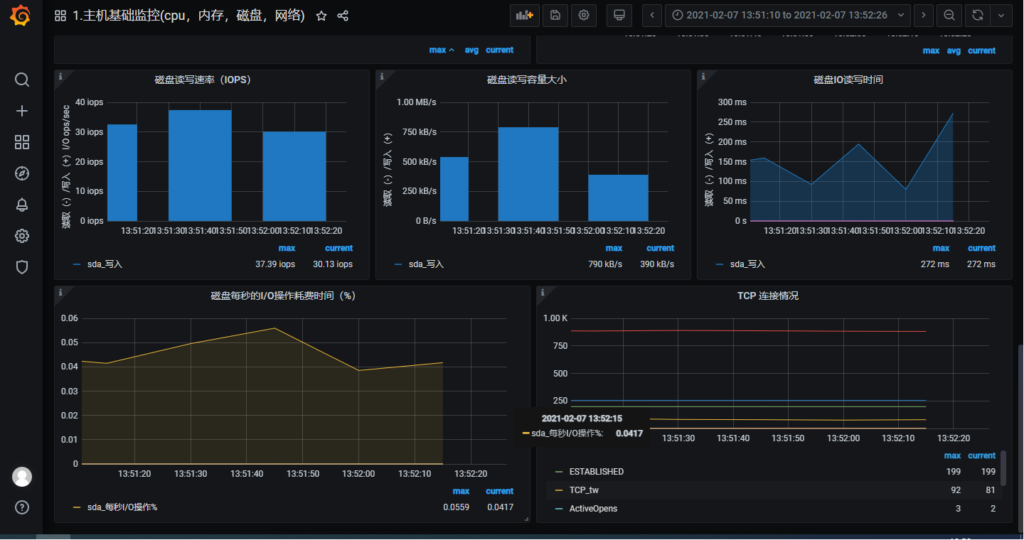
Task: Open the dashboard search icon in sidebar
Action: tap(22, 80)
